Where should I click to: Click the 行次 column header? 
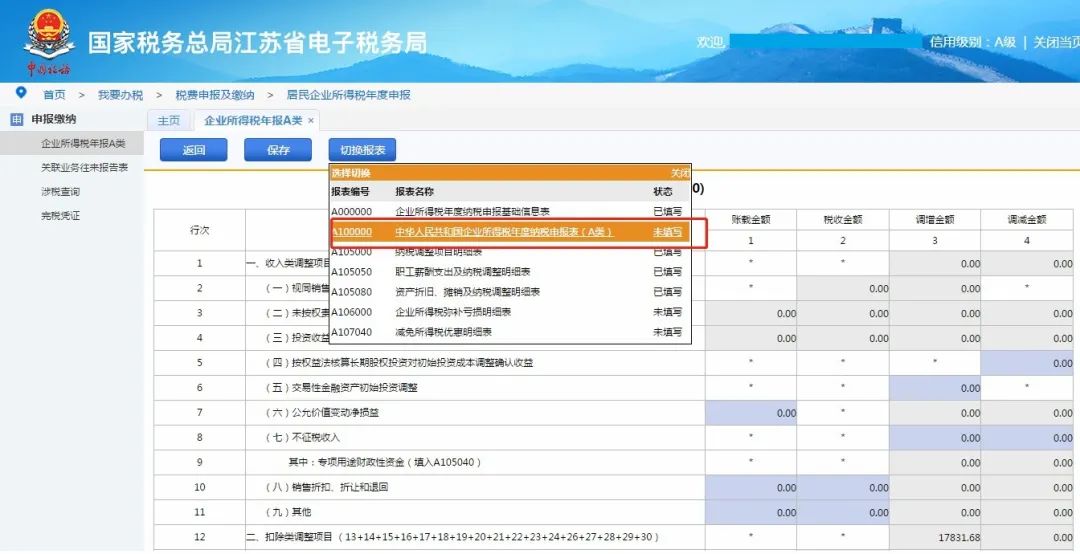pyautogui.click(x=200, y=230)
